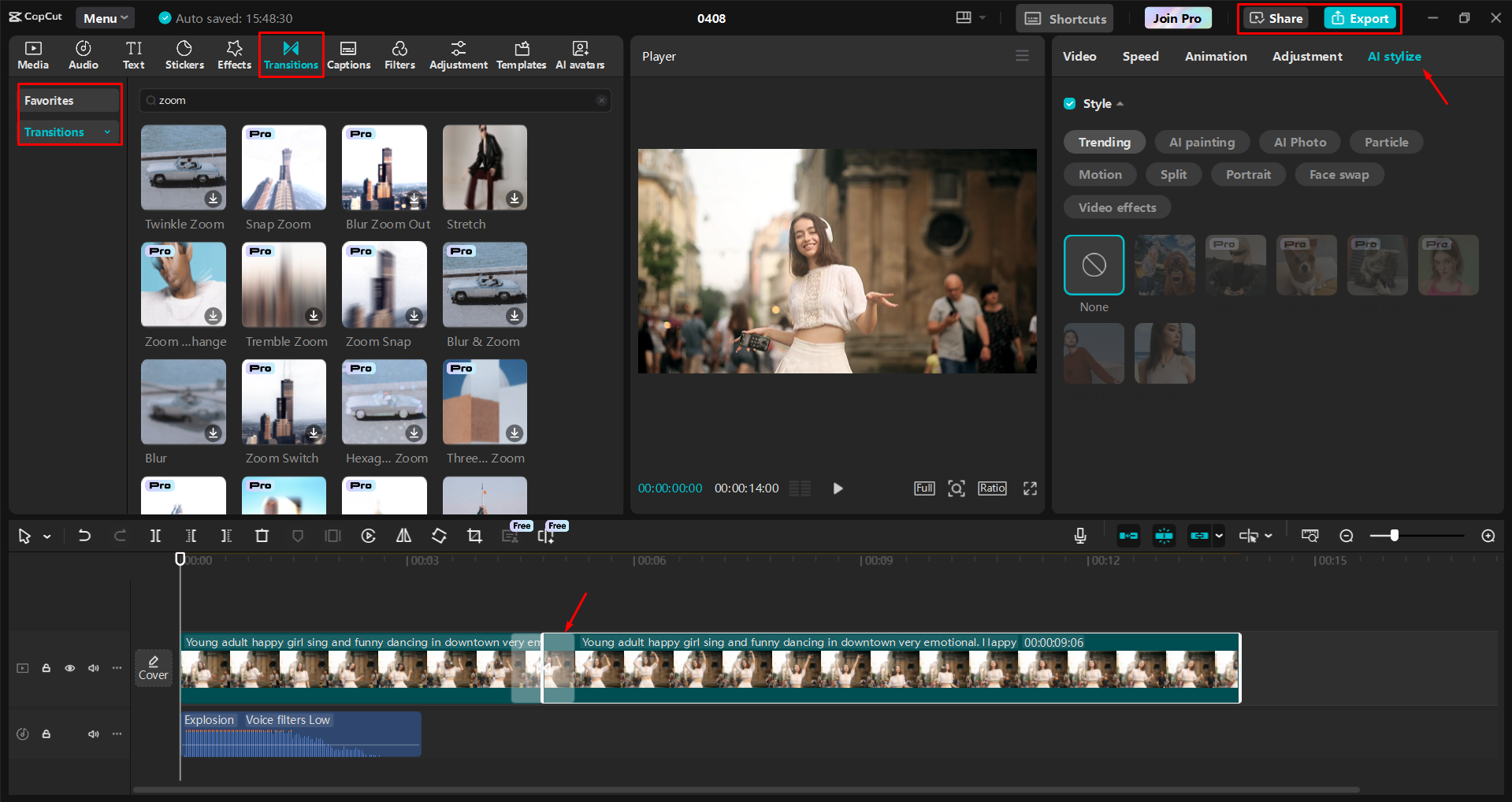Open the cursor mode dropdown in the toolbar
Screen dimensions: 1512x802
pyautogui.click(x=46, y=536)
